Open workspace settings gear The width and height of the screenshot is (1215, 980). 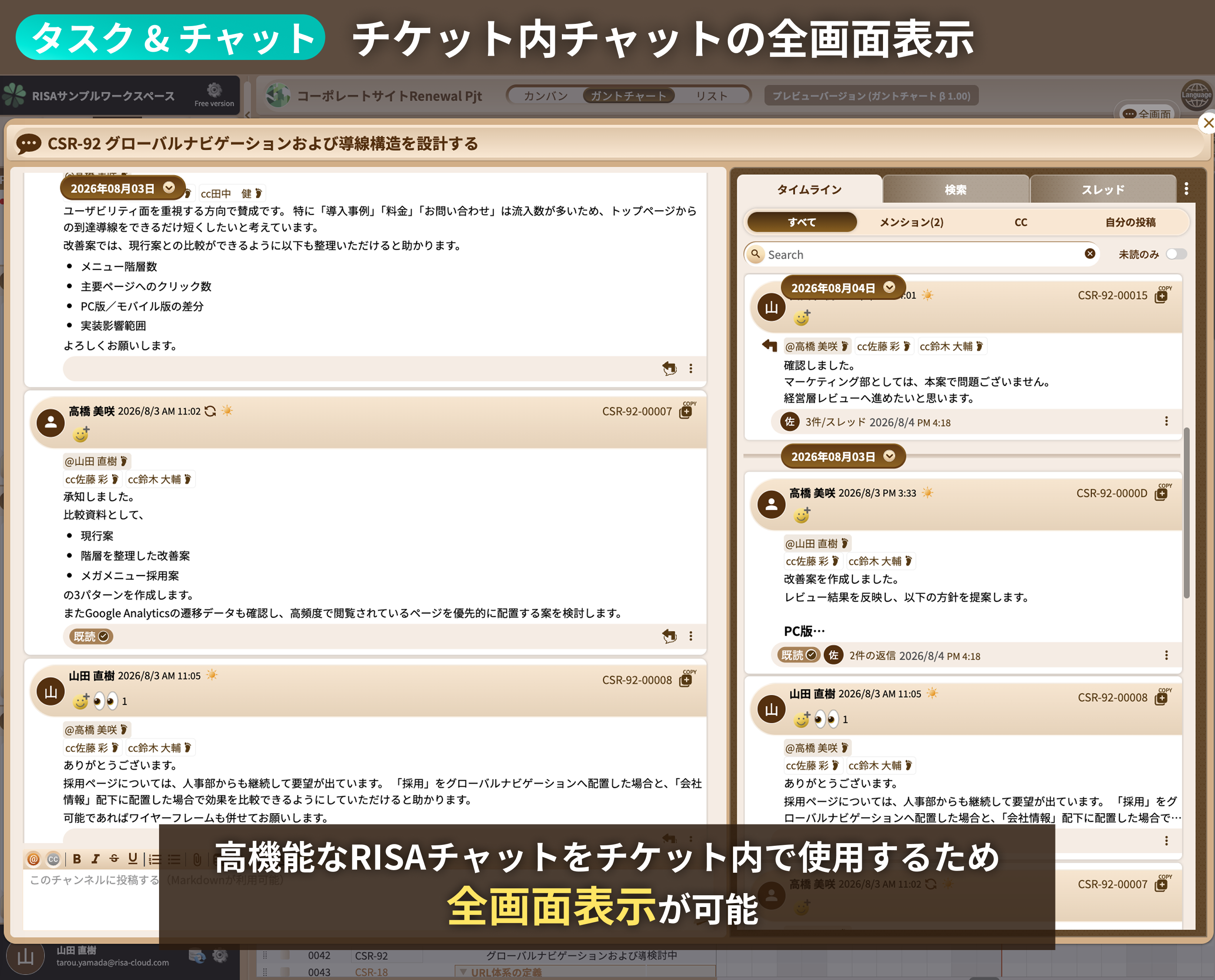[x=214, y=90]
